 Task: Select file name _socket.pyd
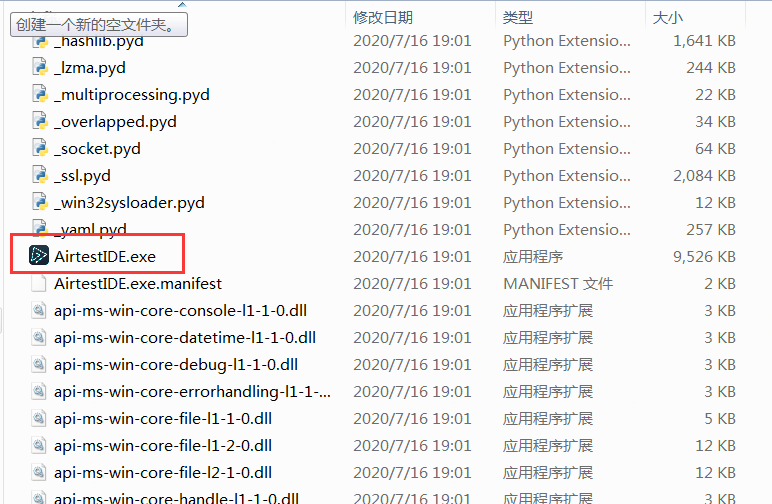97,149
